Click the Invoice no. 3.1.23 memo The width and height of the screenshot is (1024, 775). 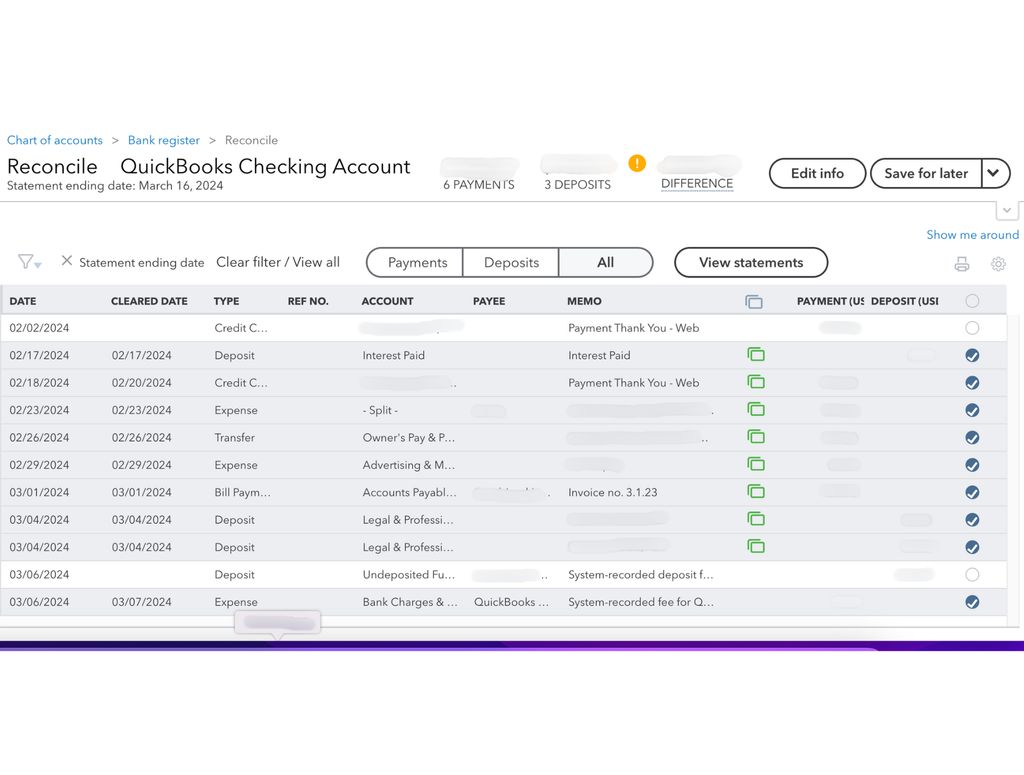coord(613,492)
